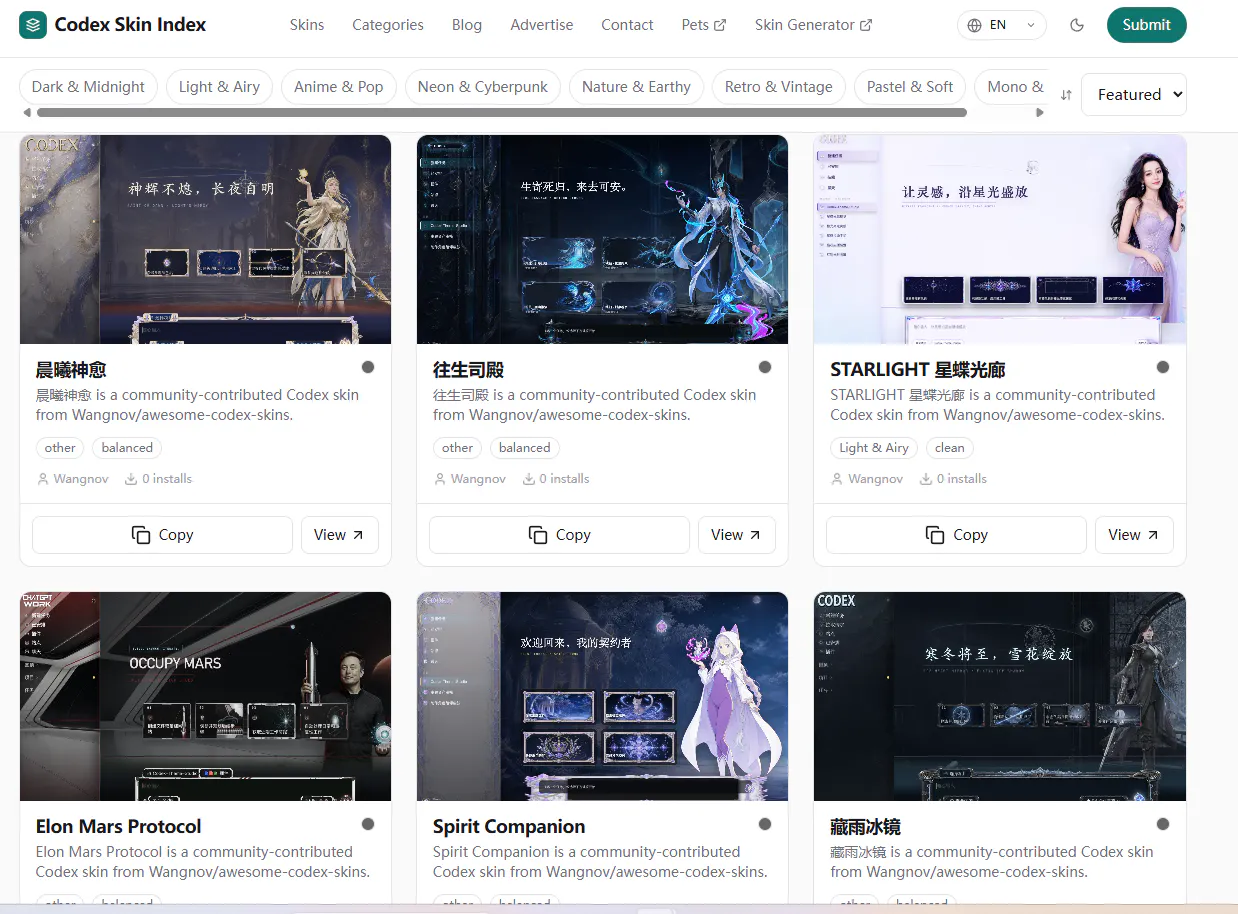Click the Submit button
This screenshot has width=1238, height=914.
click(1146, 25)
